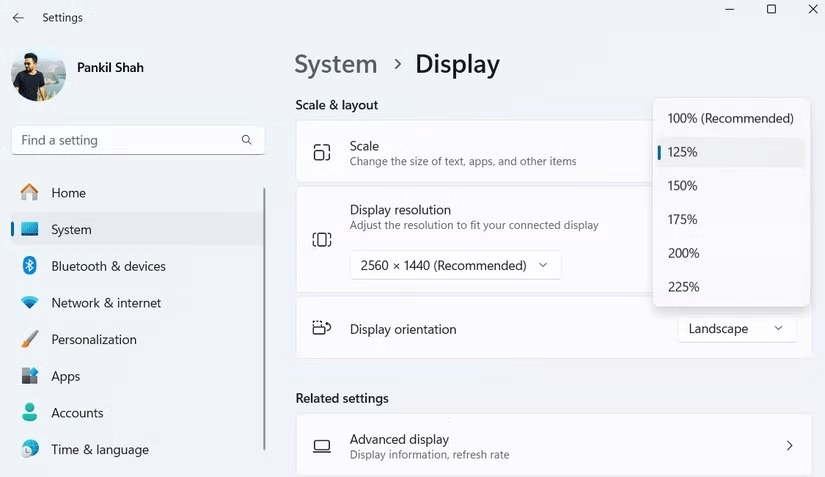Click the Apps sidebar icon
This screenshot has height=477, width=825.
point(30,376)
